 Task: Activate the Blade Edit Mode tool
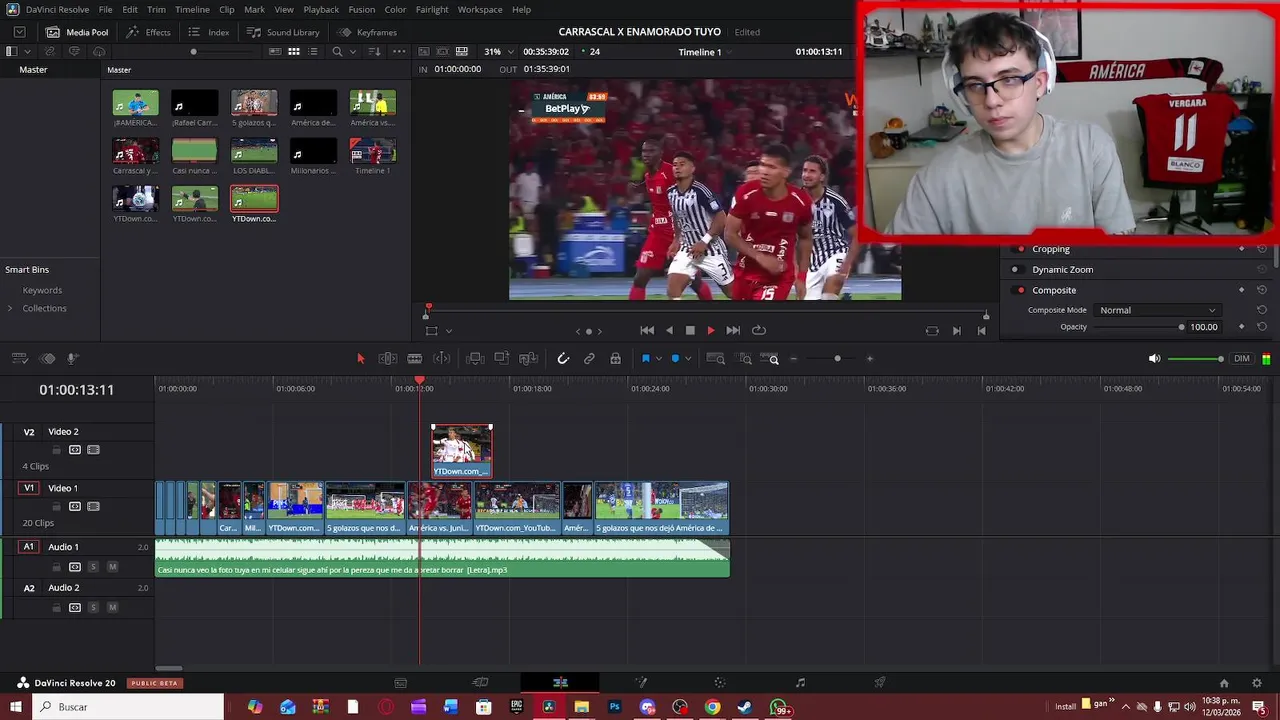(x=415, y=359)
